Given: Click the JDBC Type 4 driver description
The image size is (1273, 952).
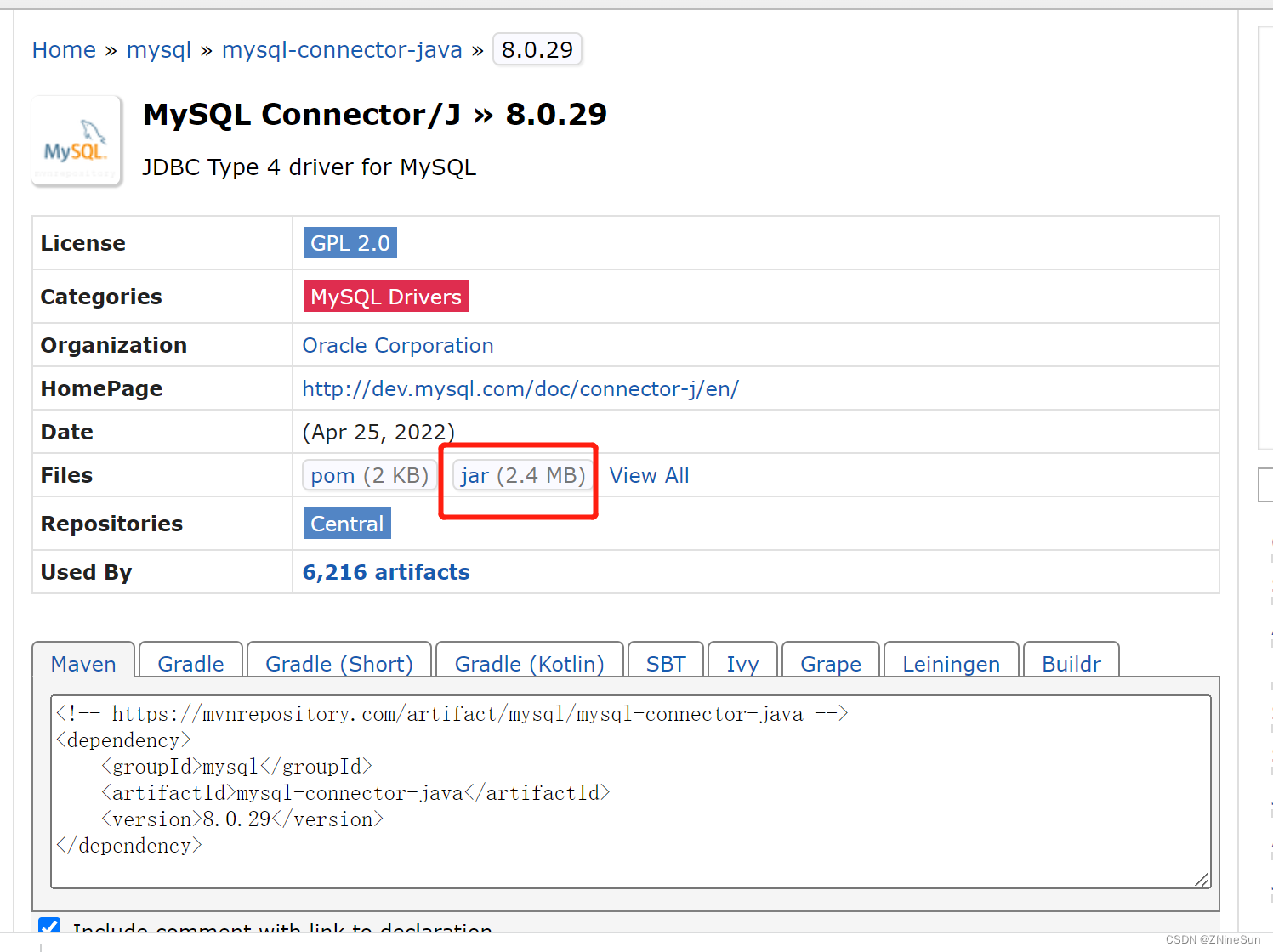Looking at the screenshot, I should (310, 167).
